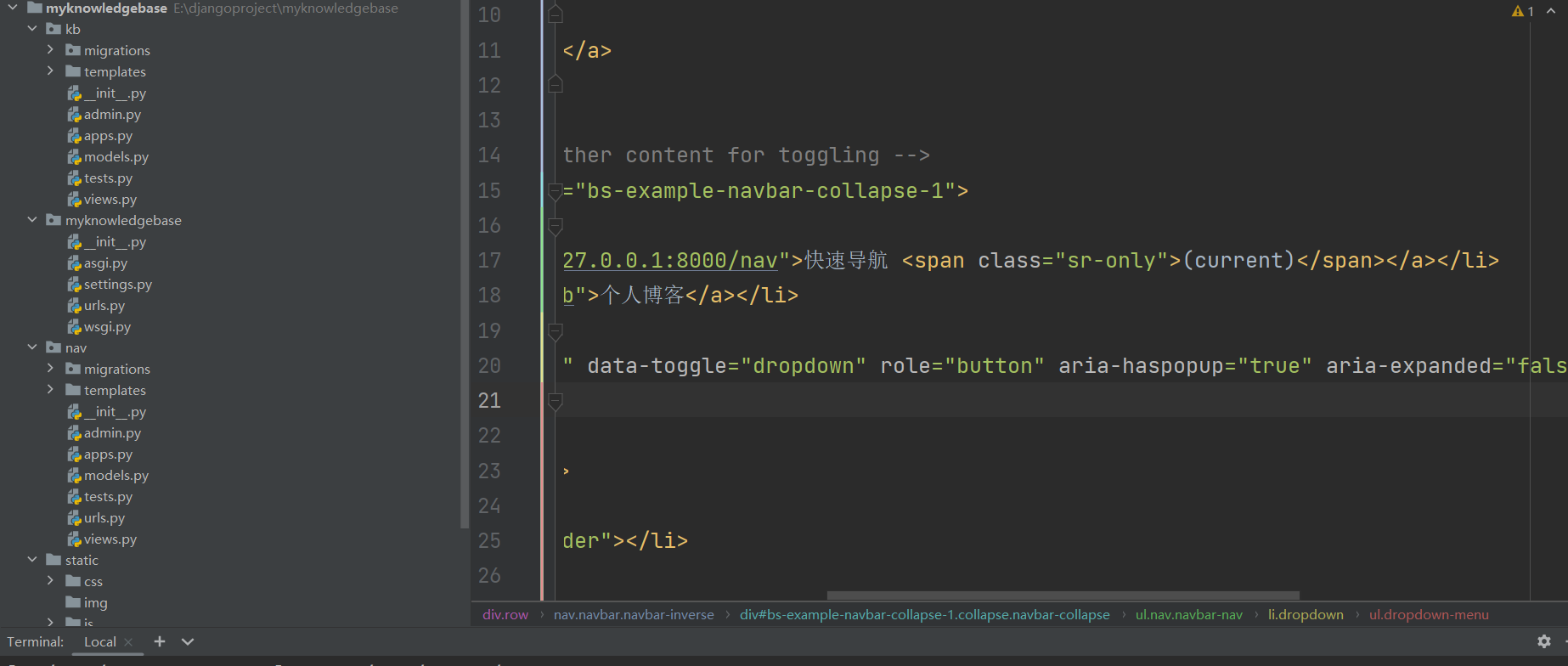
Task: Open admin.py in the kb folder
Action: (112, 114)
